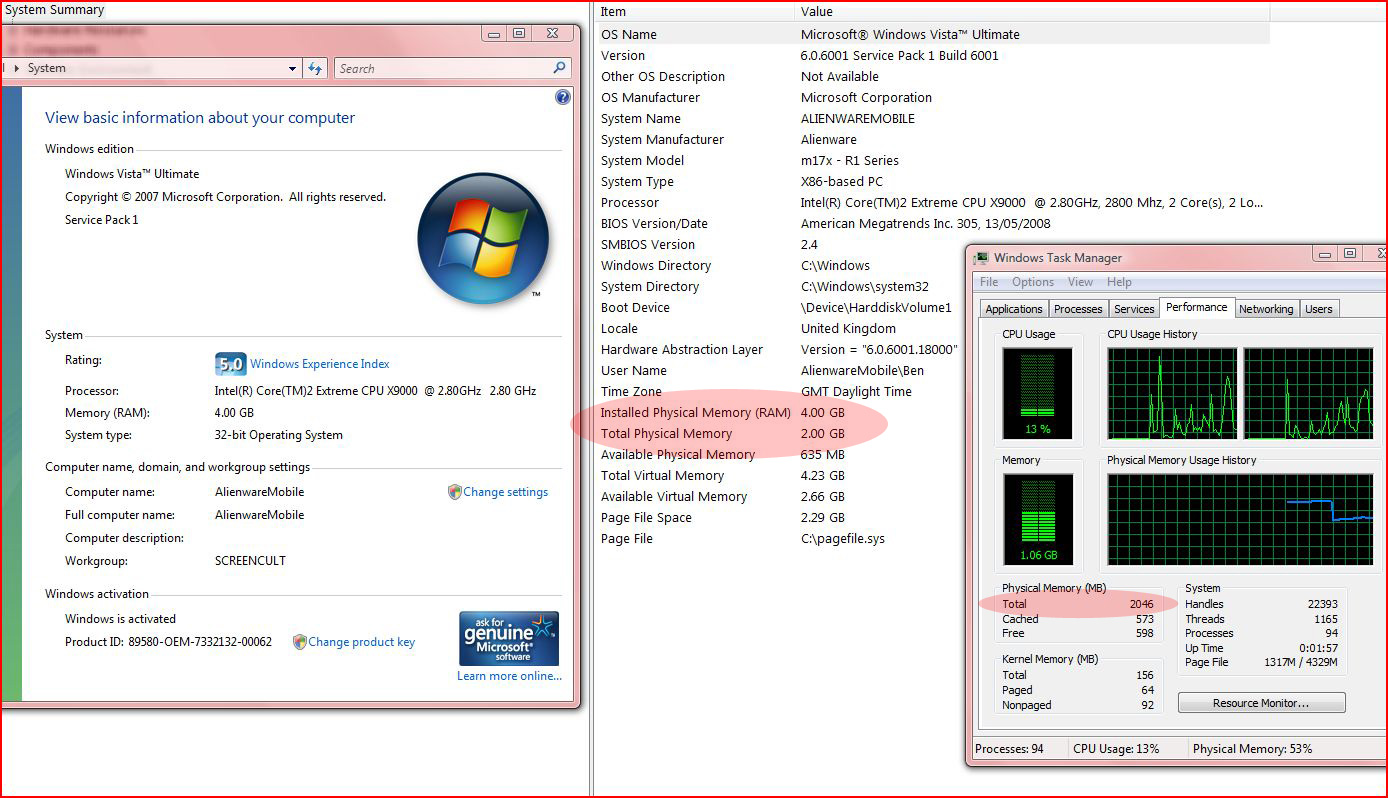Switch to the Processes tab

coord(1078,309)
